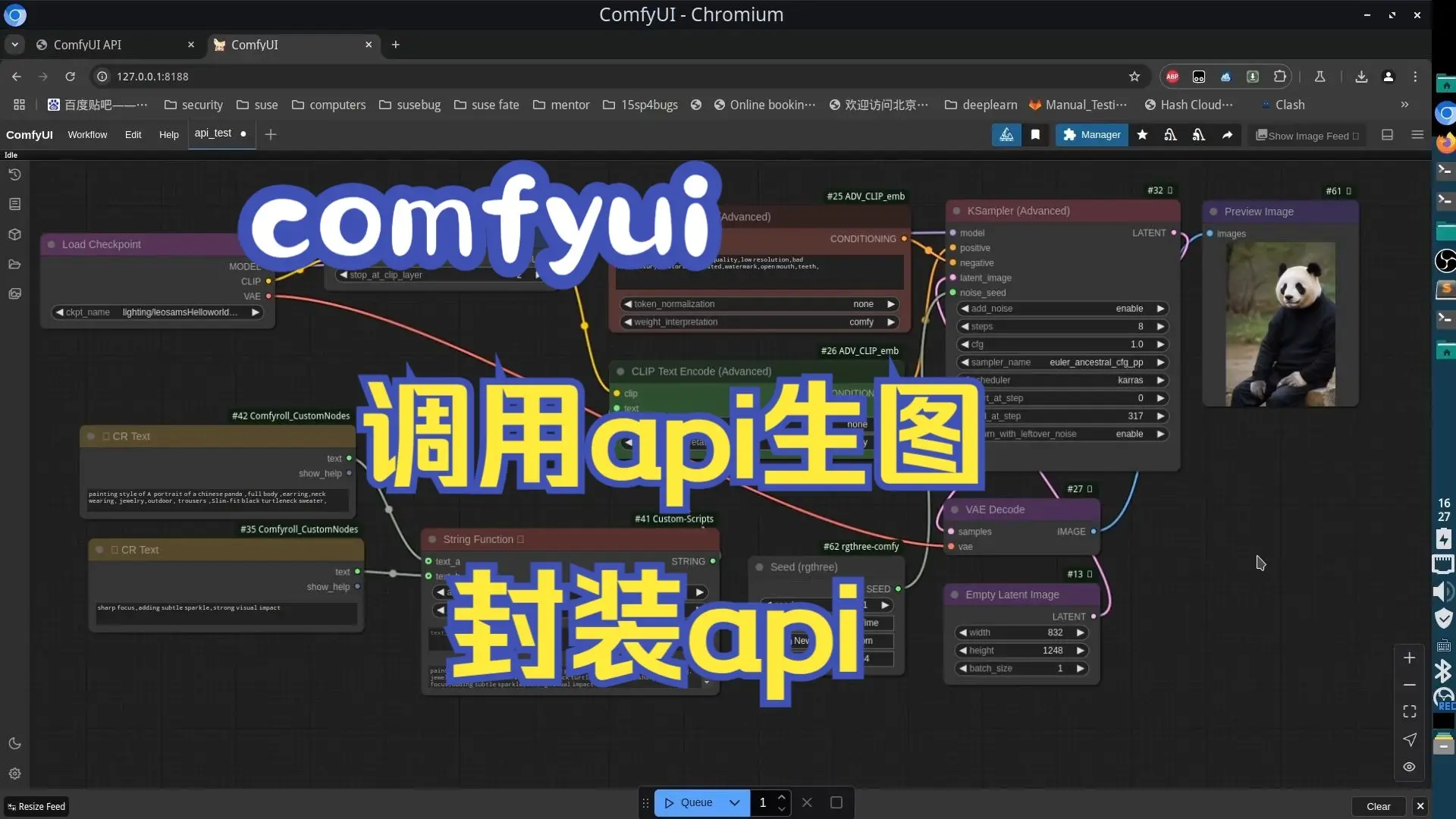Click the bookmark icon in the ComfyUI top toolbar

(1035, 135)
